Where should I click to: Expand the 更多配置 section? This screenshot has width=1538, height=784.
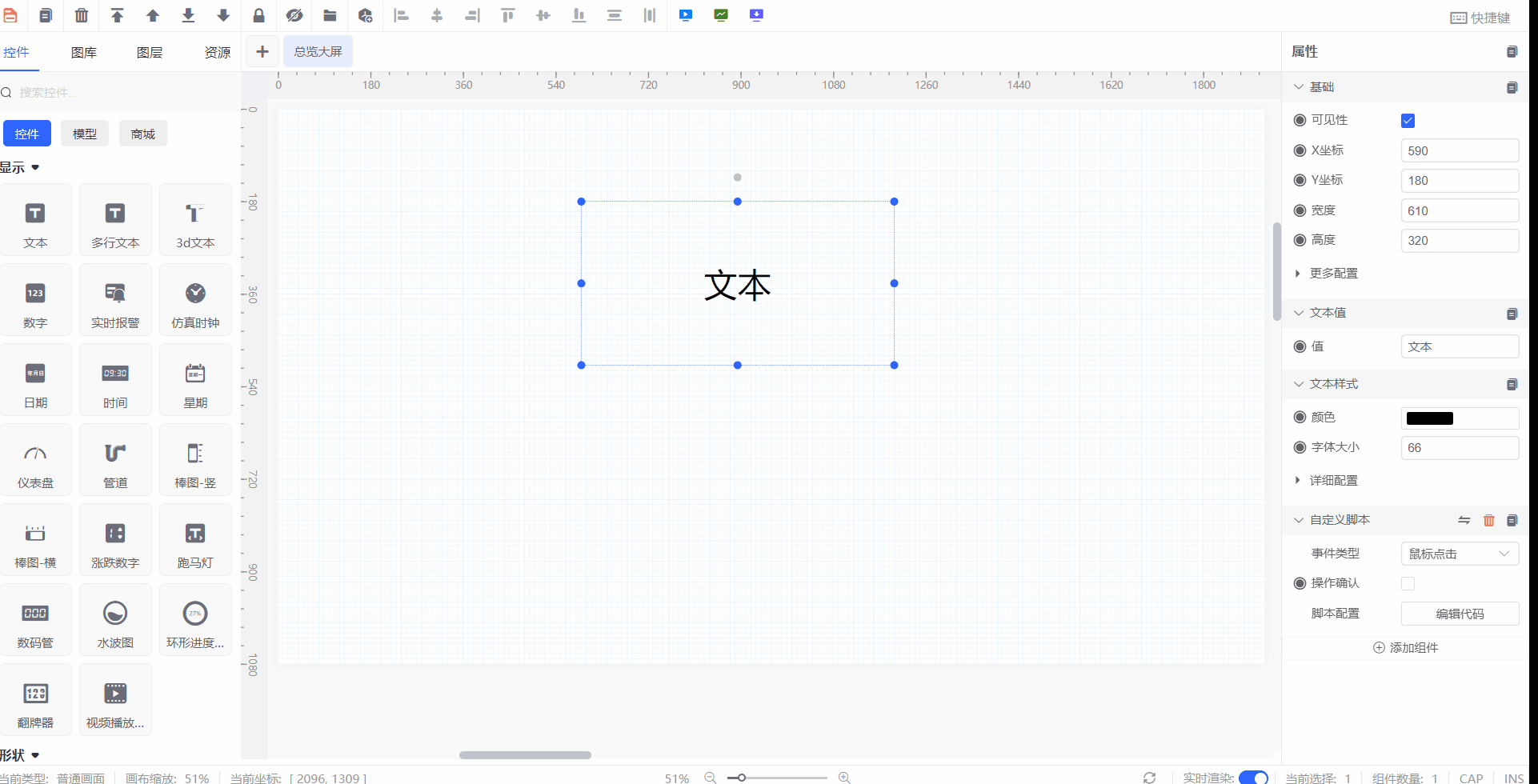(x=1332, y=274)
